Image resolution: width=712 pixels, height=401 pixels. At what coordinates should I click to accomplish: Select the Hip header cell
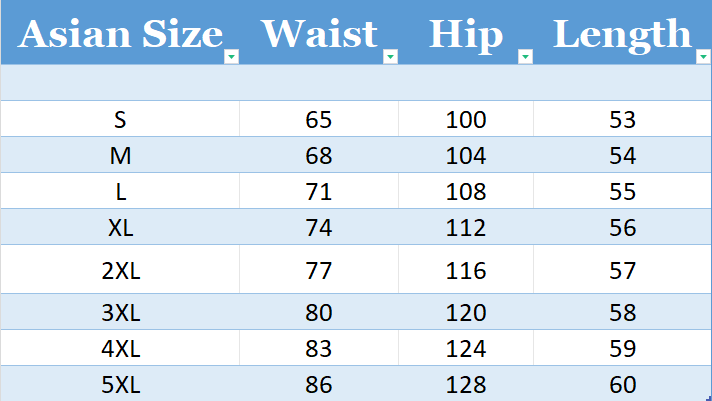pyautogui.click(x=465, y=34)
